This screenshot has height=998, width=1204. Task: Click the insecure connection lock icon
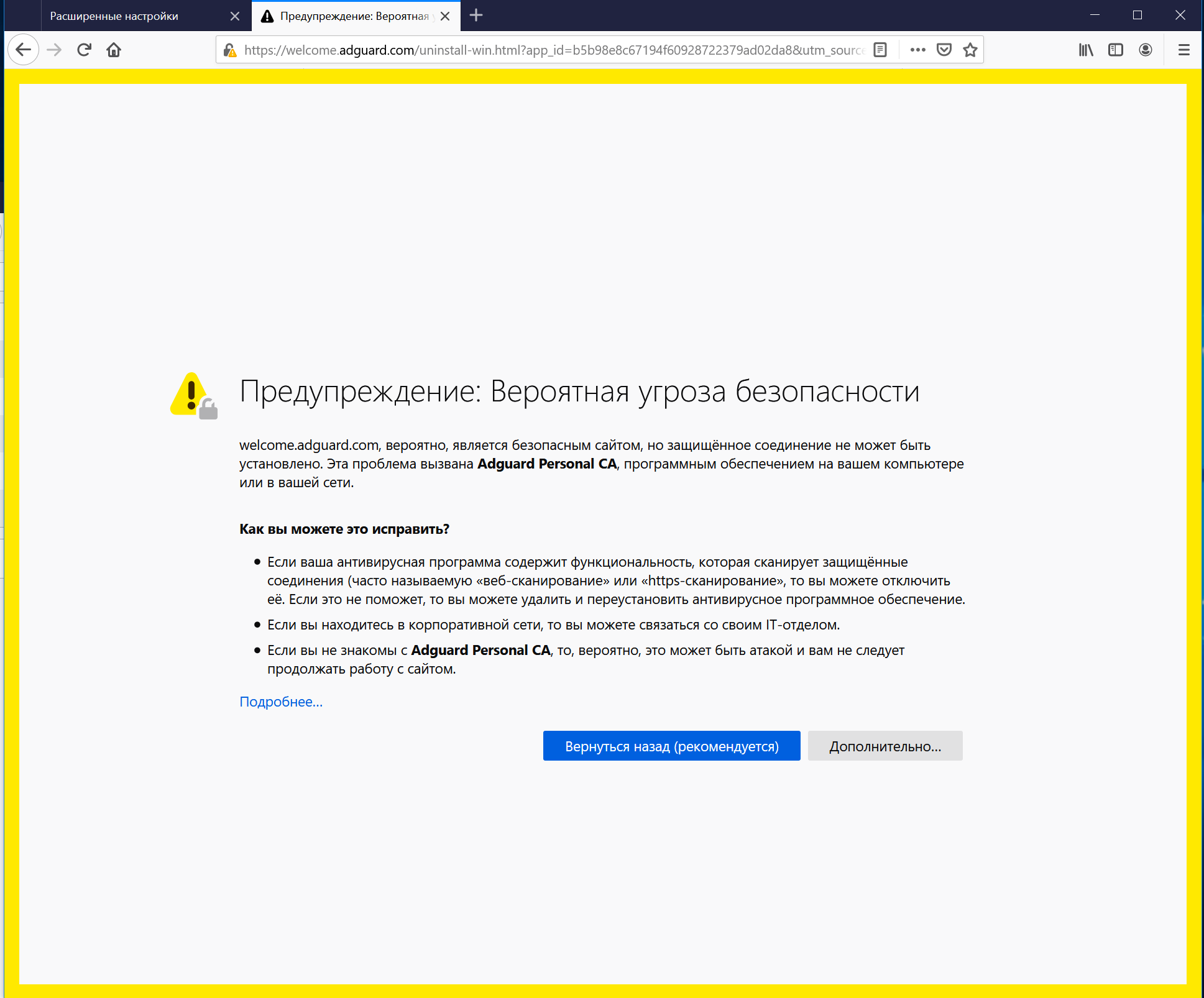coord(230,50)
